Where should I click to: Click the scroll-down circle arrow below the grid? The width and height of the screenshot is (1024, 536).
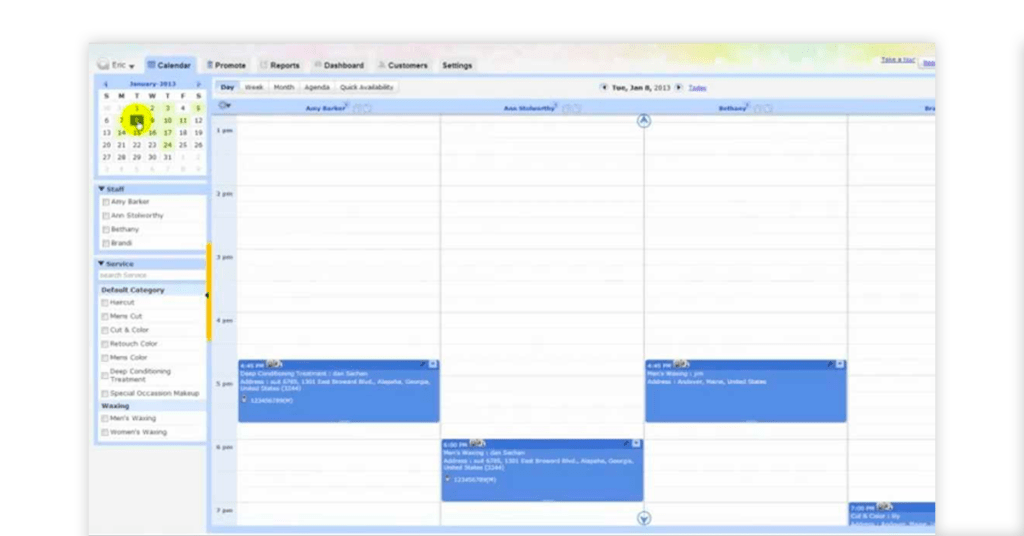click(x=644, y=518)
